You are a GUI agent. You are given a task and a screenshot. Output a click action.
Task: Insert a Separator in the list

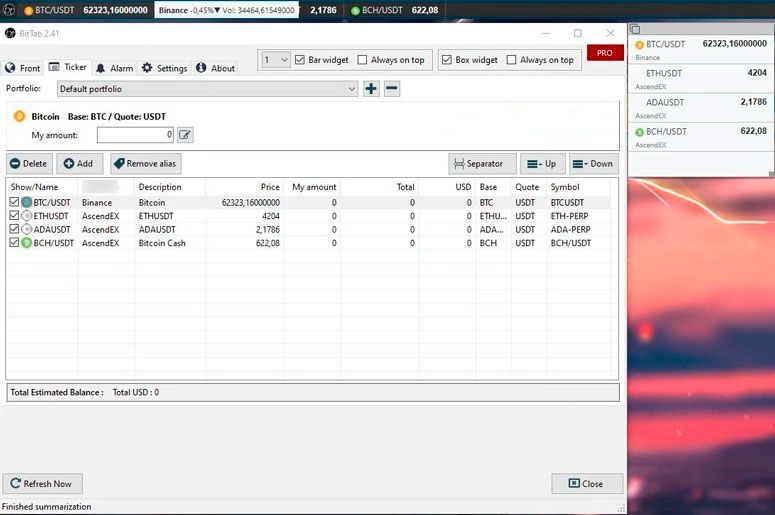[482, 164]
